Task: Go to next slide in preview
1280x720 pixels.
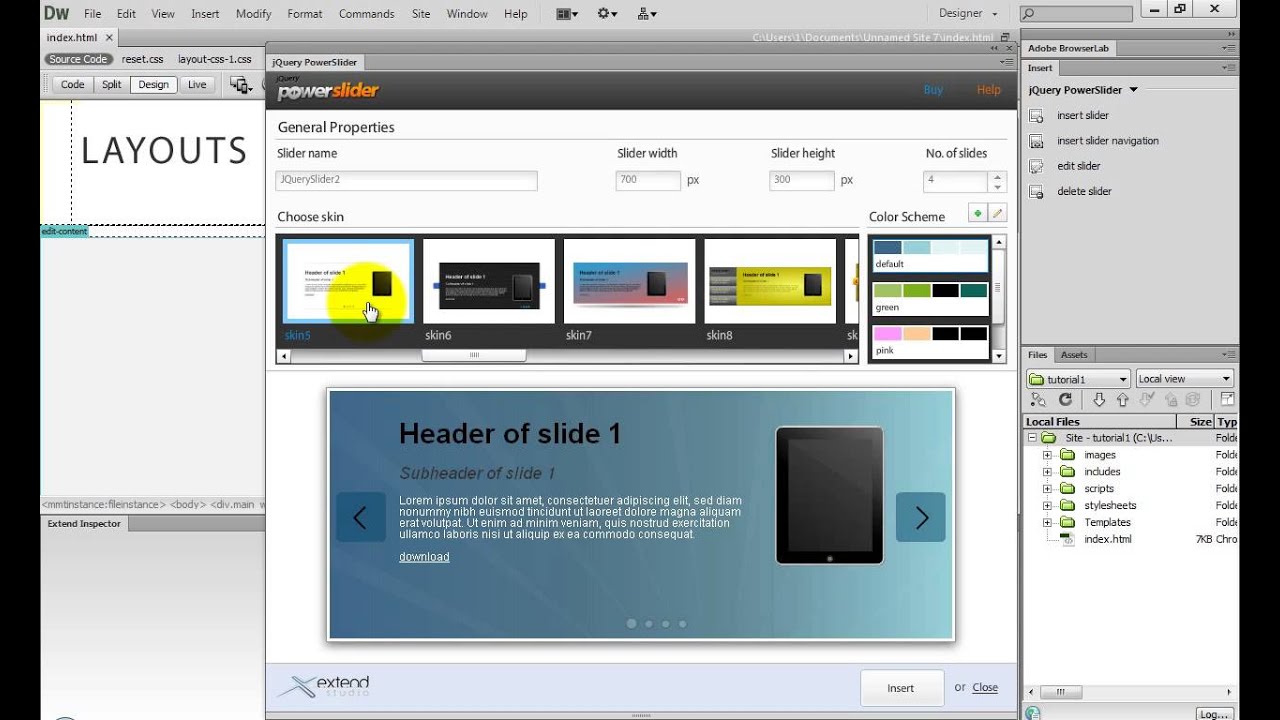Action: pyautogui.click(x=921, y=517)
